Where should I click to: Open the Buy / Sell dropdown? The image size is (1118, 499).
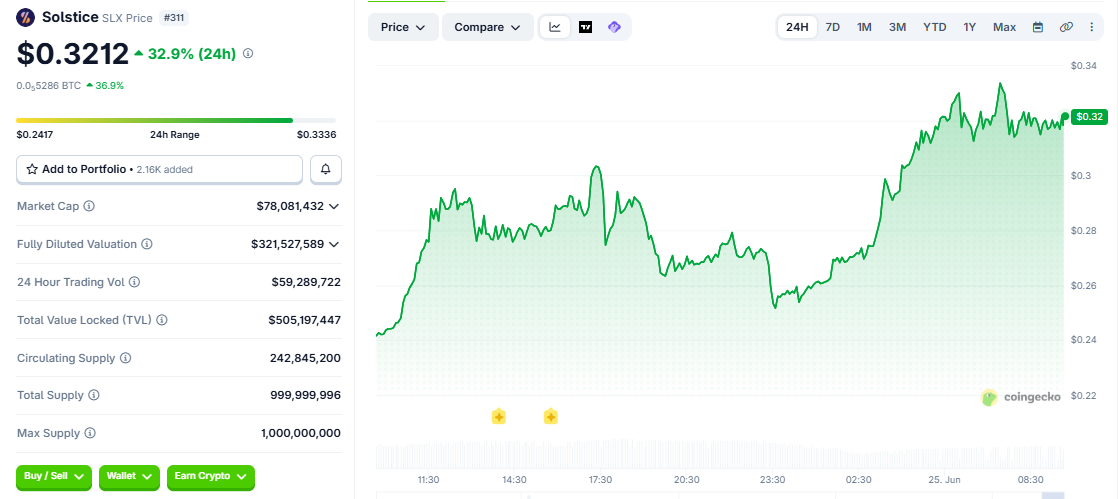pos(54,476)
